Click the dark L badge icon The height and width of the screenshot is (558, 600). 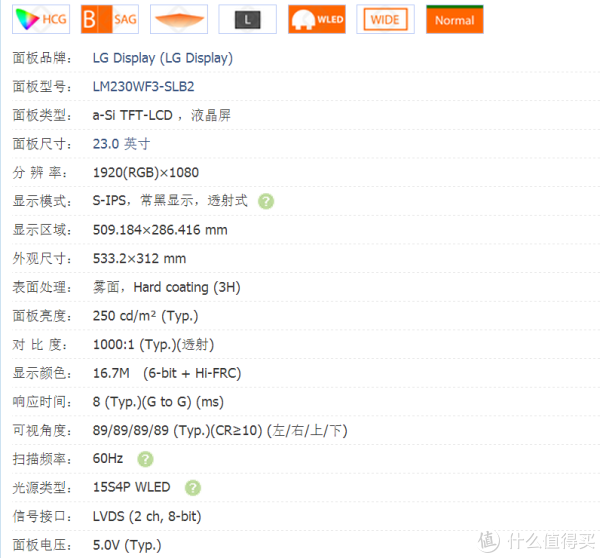pyautogui.click(x=247, y=19)
